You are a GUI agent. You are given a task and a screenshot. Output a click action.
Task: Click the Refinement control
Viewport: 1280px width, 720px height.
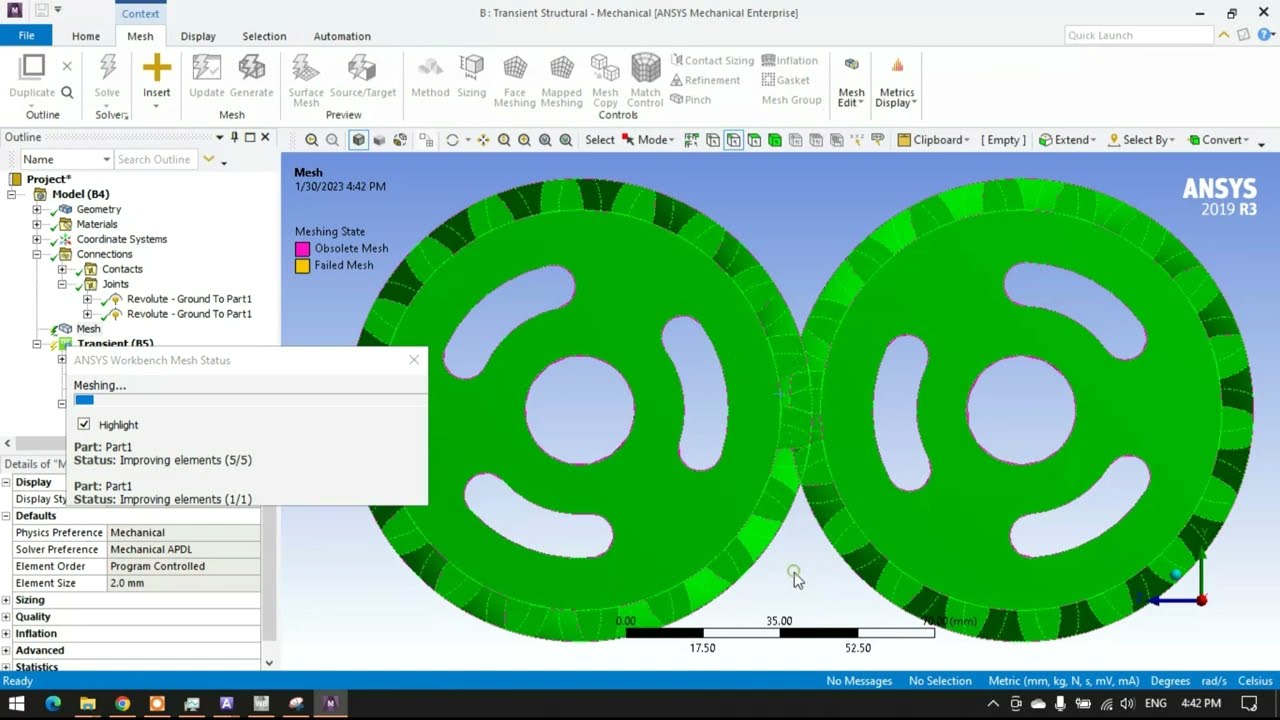coord(705,80)
